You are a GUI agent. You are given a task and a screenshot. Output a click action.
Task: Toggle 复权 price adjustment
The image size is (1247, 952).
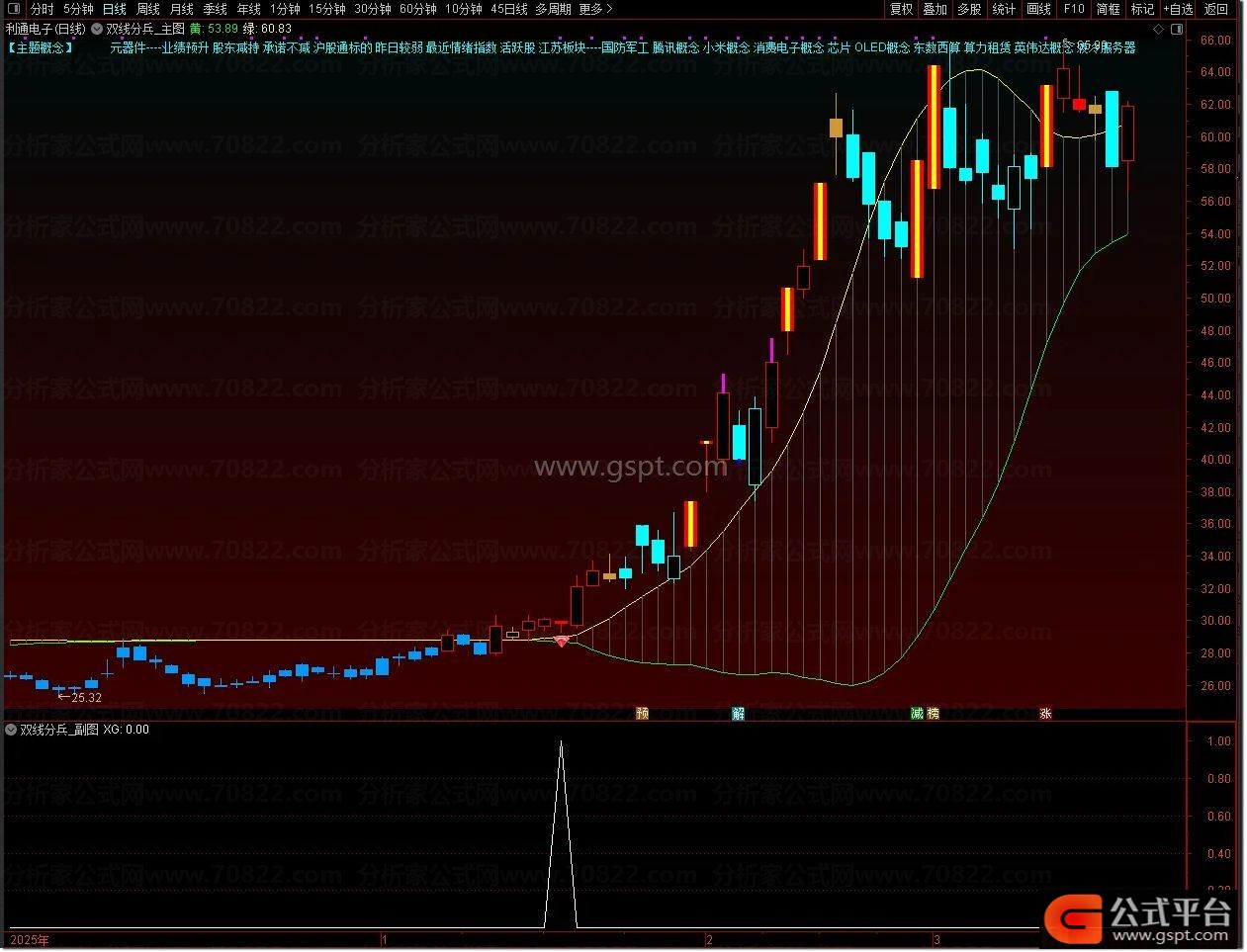pyautogui.click(x=901, y=9)
